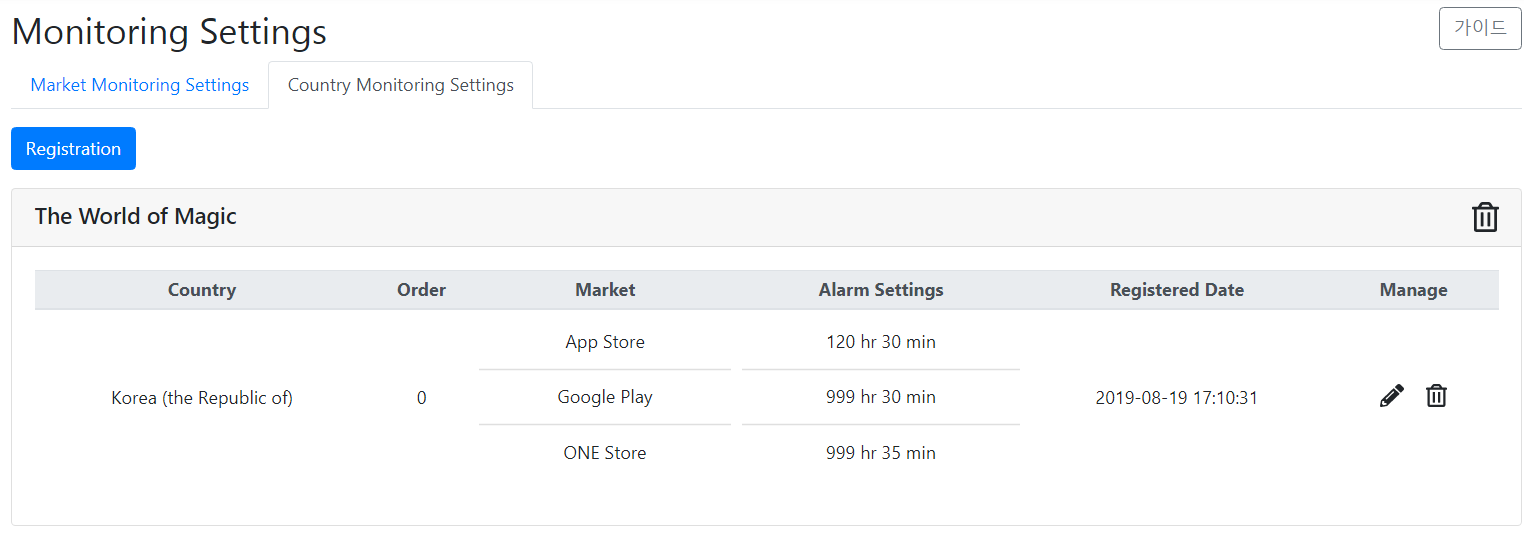1524x534 pixels.
Task: Open the Market Monitoring Settings tab
Action: (140, 85)
